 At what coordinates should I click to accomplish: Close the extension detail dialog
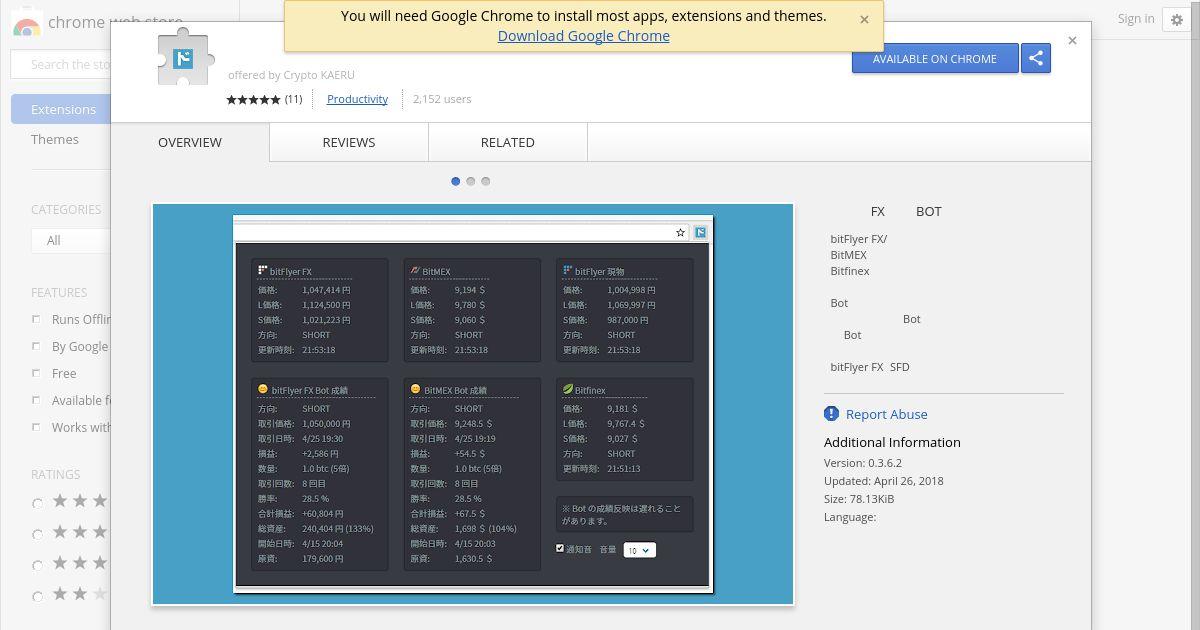point(1072,41)
